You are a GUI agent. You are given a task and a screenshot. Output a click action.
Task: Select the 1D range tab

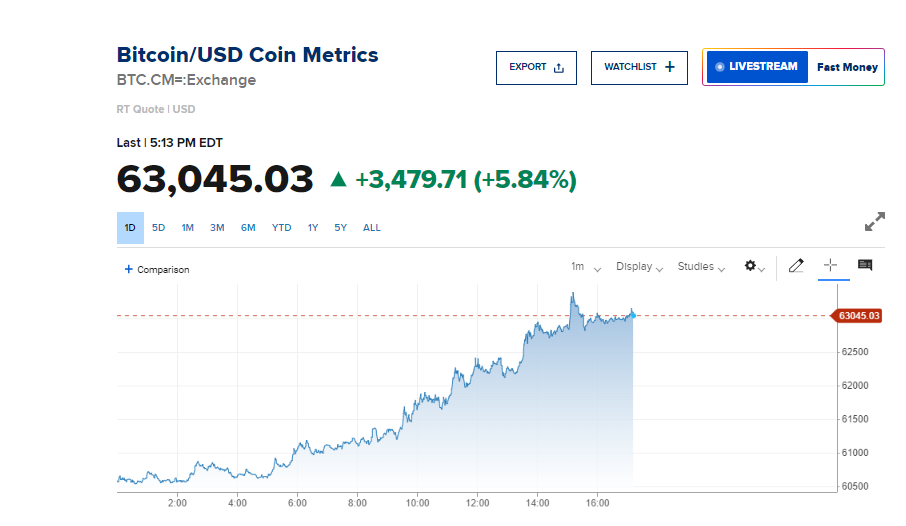click(x=130, y=228)
